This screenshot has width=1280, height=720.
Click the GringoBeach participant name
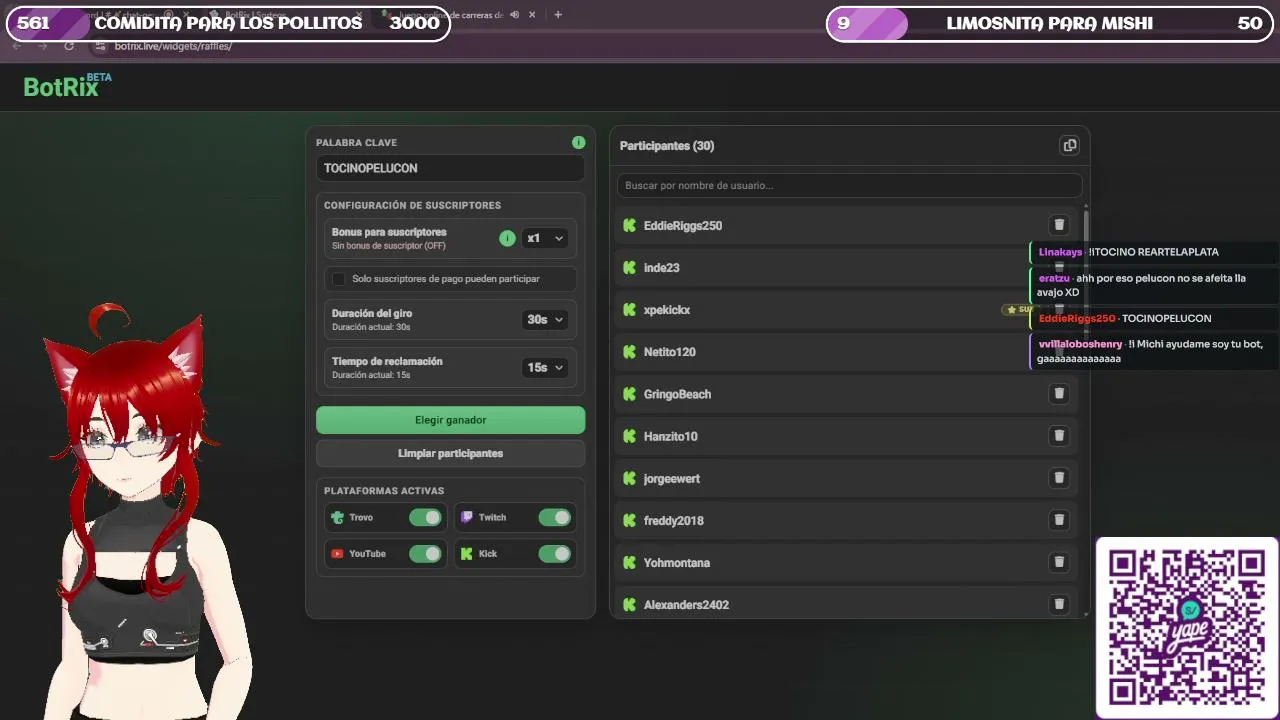click(678, 394)
